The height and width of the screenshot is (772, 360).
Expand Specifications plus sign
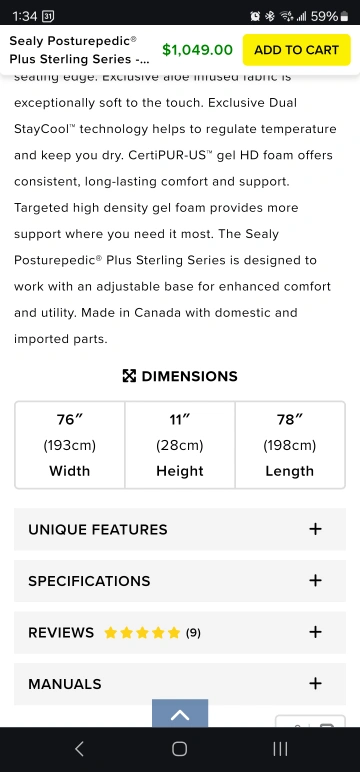(315, 580)
